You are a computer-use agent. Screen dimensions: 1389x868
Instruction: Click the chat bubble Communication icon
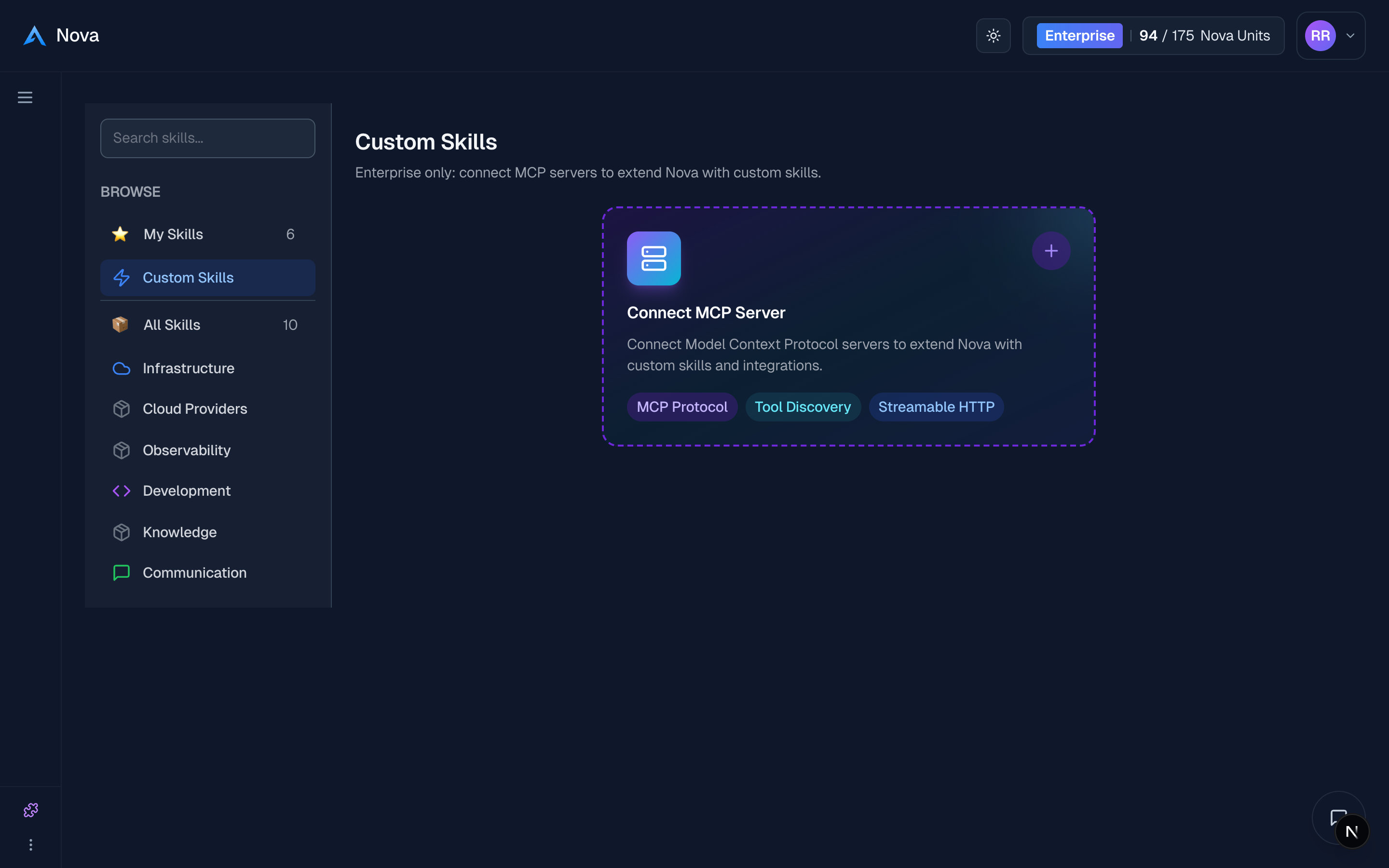pos(121,573)
